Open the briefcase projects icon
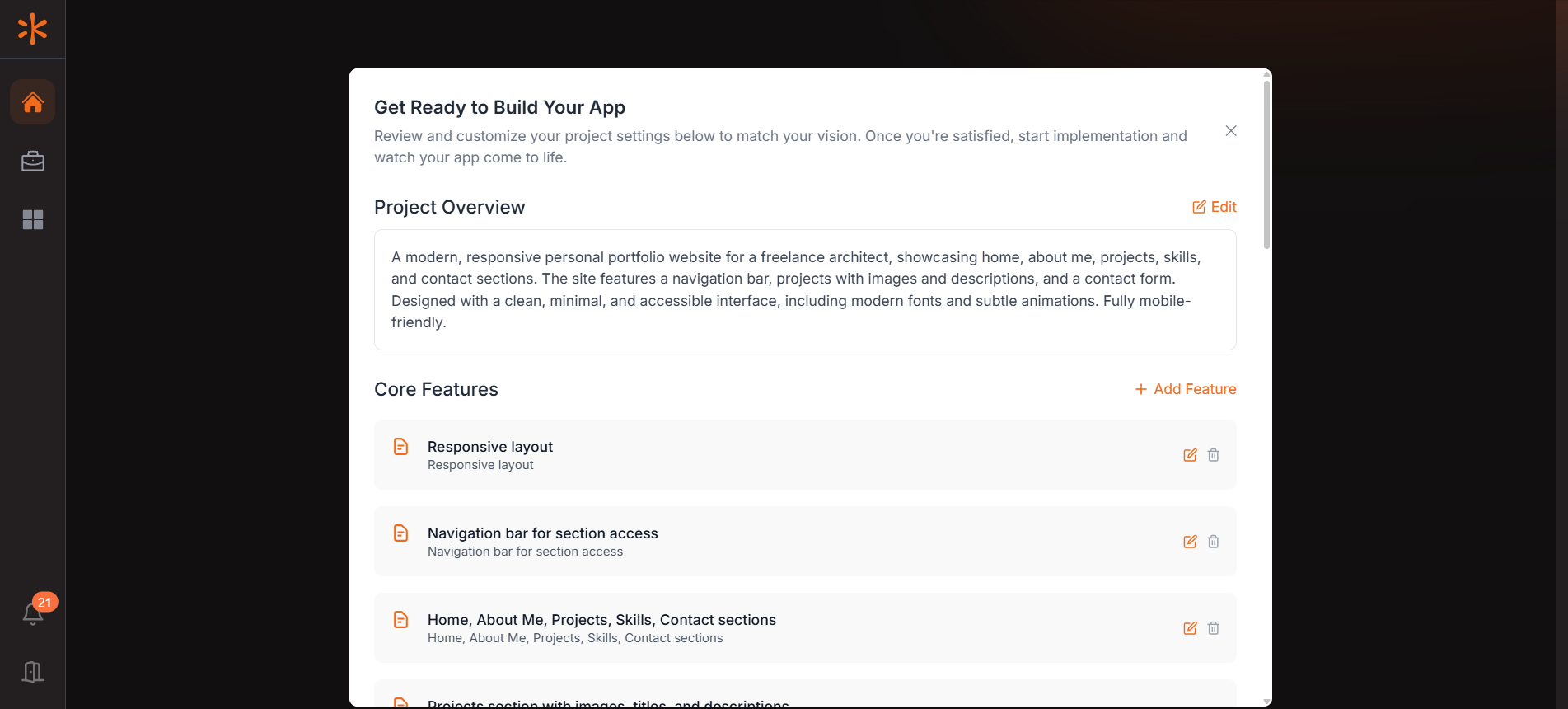The height and width of the screenshot is (709, 1568). click(x=33, y=161)
